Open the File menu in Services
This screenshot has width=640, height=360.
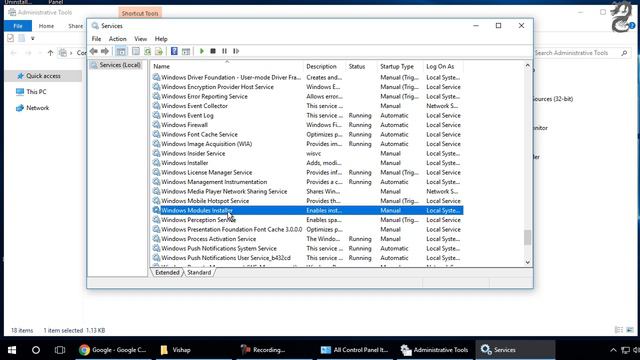(96, 39)
